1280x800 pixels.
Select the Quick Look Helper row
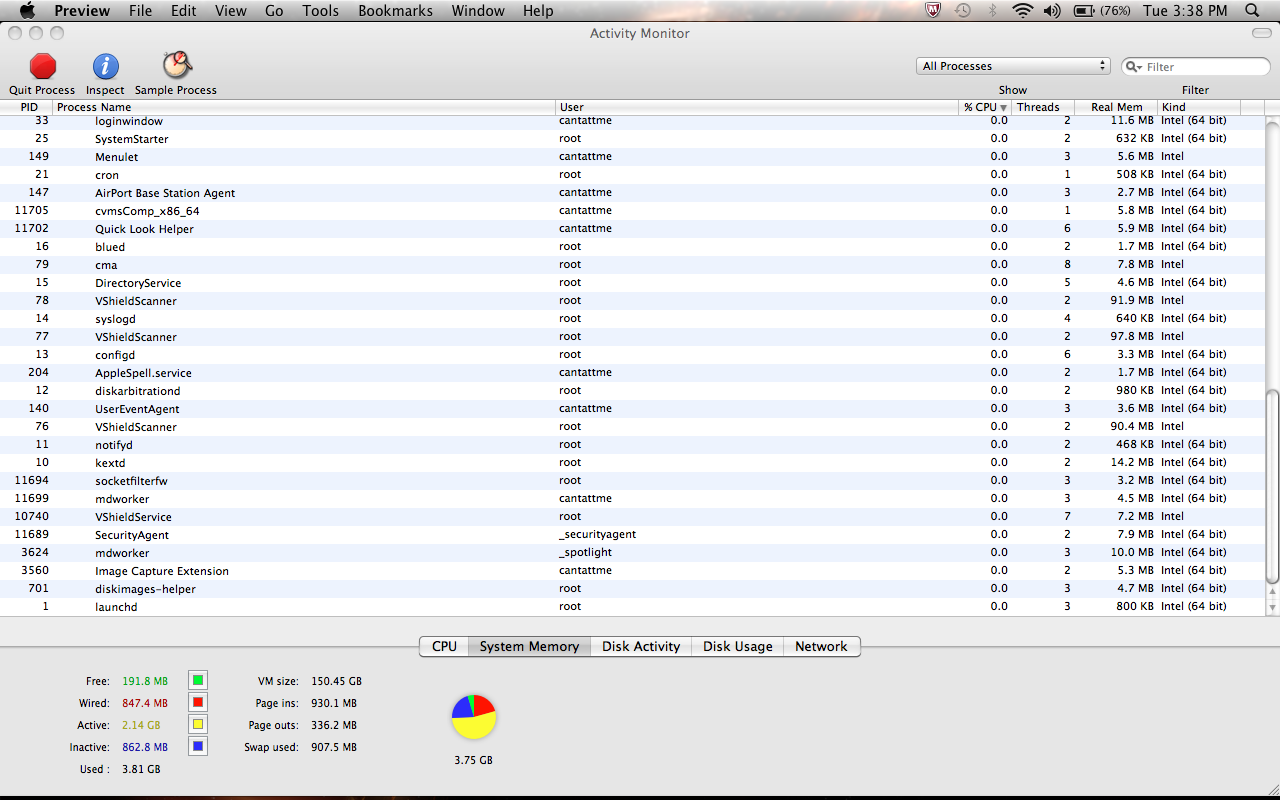click(633, 229)
